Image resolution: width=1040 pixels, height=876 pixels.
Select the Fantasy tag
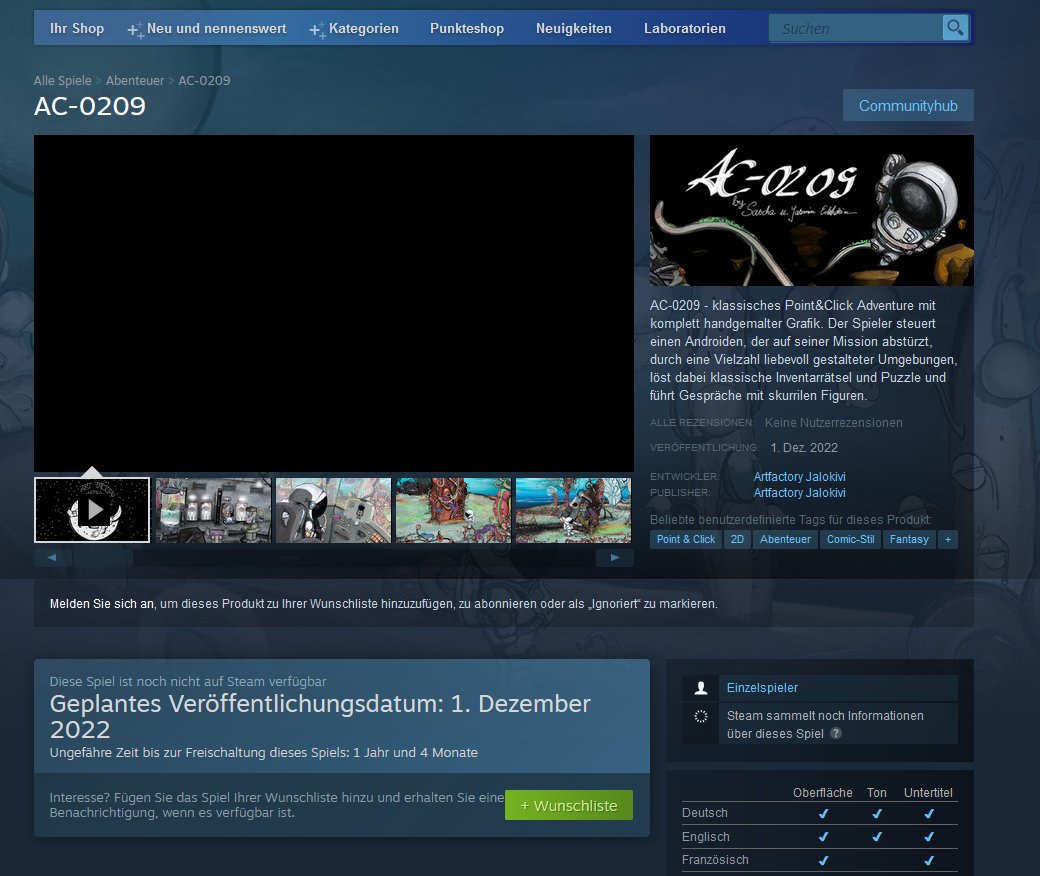(909, 539)
